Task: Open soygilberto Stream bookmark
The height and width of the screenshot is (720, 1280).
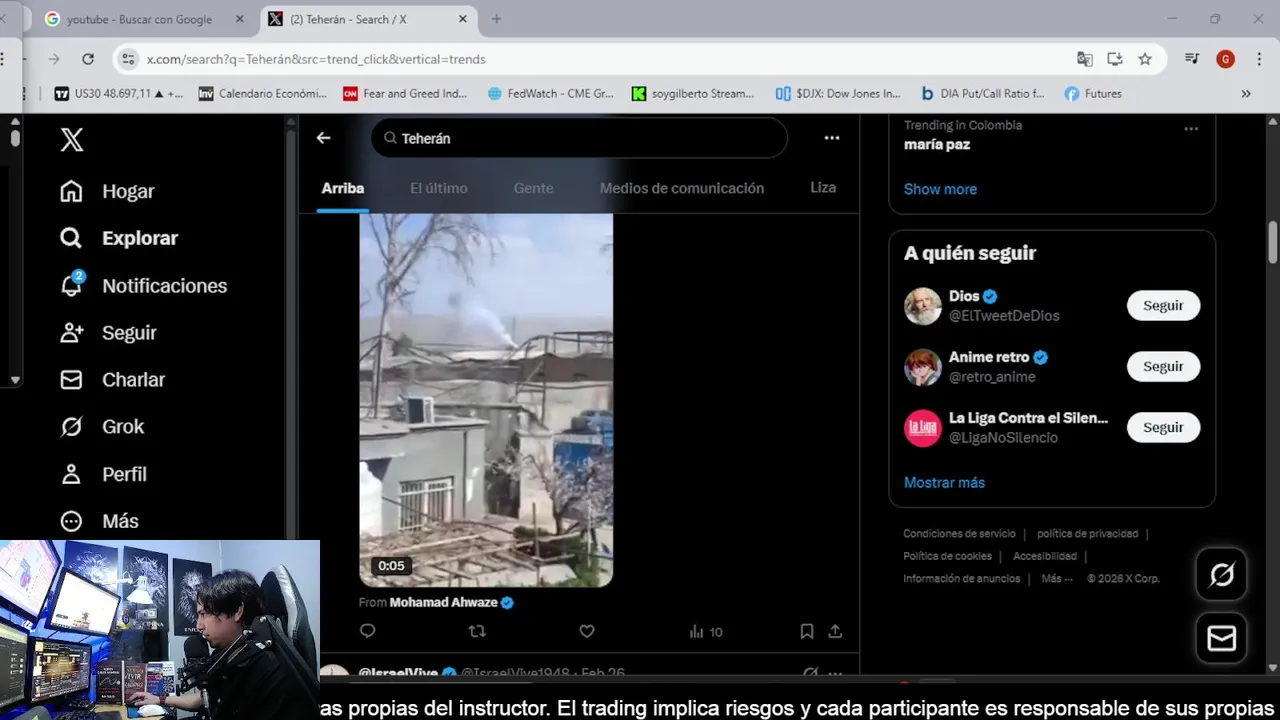Action: (x=693, y=93)
